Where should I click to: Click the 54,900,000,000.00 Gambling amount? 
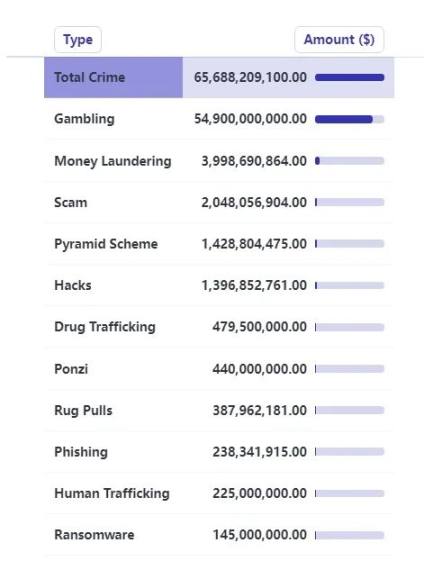point(250,119)
